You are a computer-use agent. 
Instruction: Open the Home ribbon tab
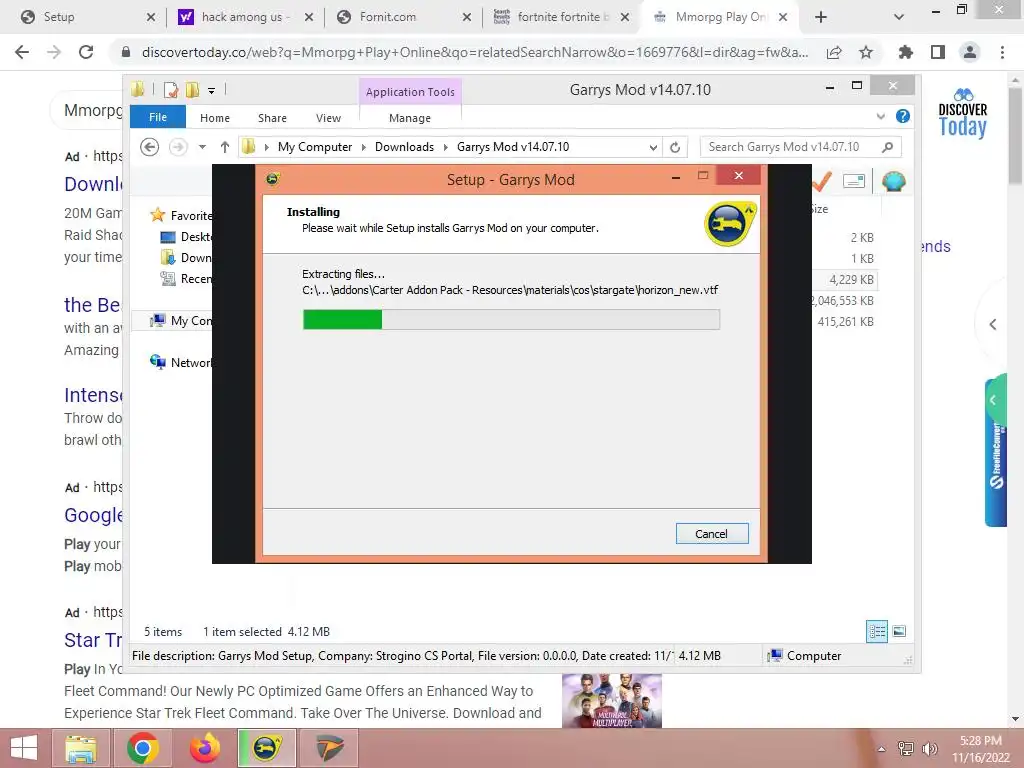coord(215,118)
